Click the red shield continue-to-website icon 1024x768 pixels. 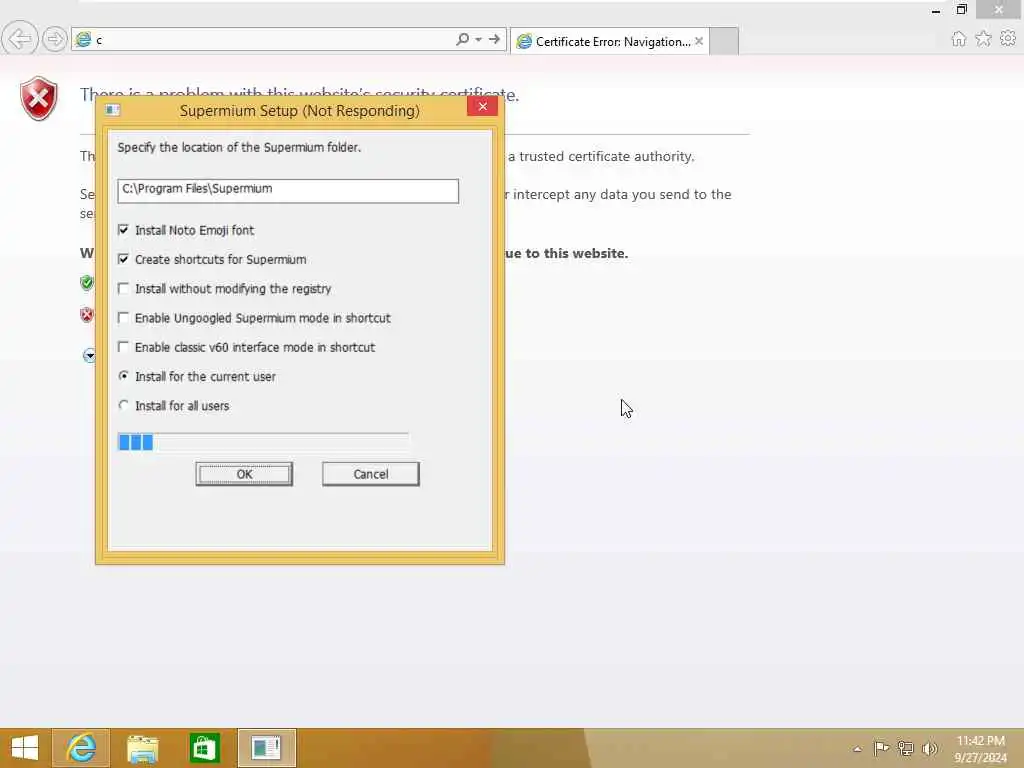(x=86, y=315)
